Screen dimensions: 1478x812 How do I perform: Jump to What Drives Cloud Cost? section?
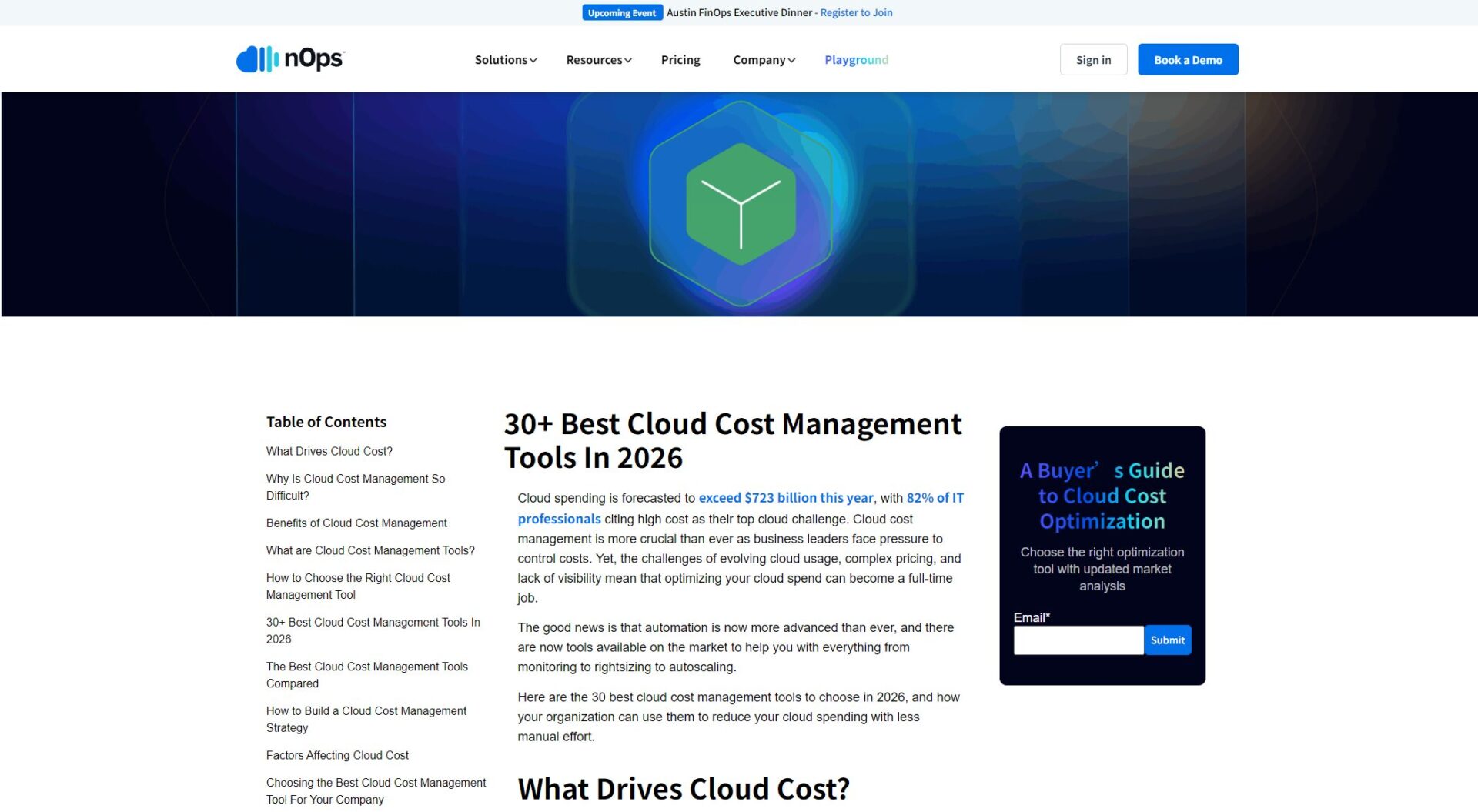coord(329,452)
